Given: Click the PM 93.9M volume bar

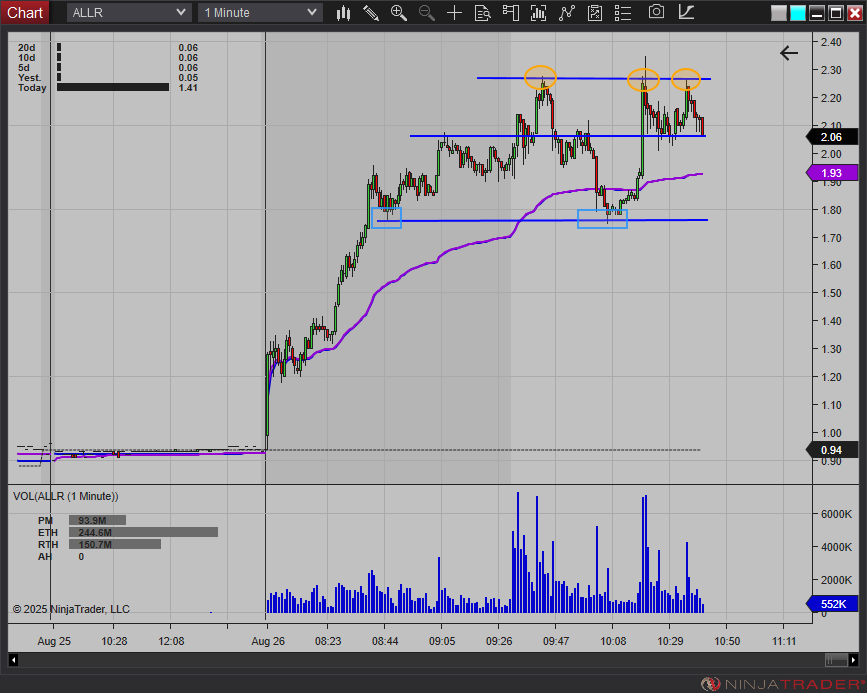Looking at the screenshot, I should (97, 520).
